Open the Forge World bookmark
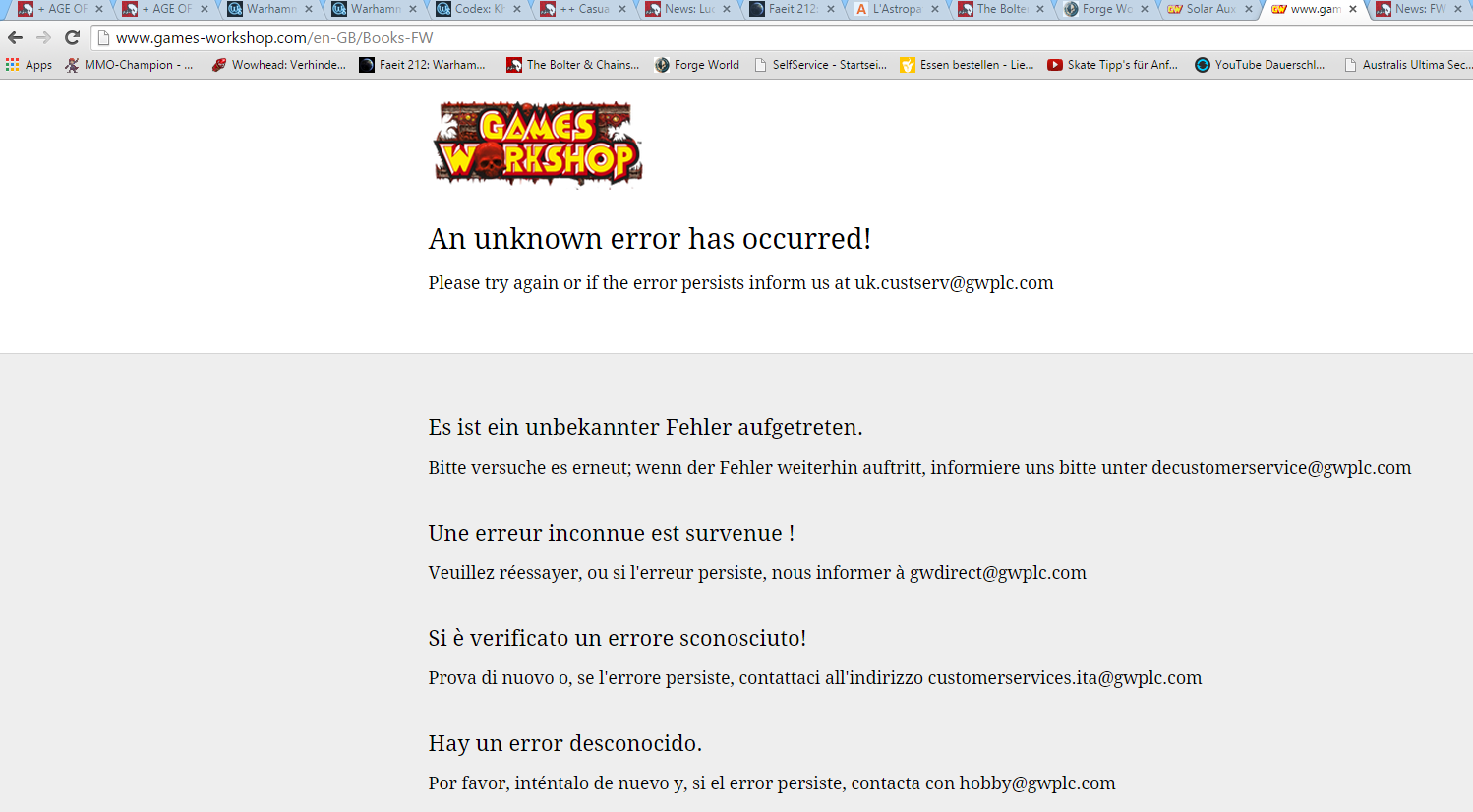 [697, 65]
